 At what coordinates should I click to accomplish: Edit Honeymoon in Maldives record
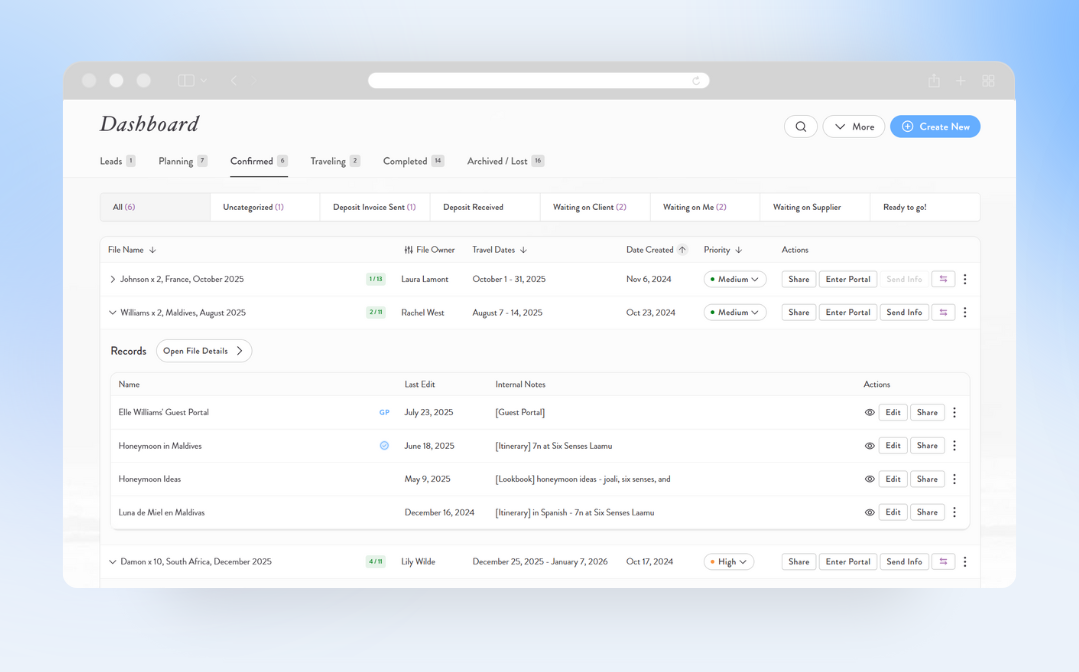pos(893,446)
